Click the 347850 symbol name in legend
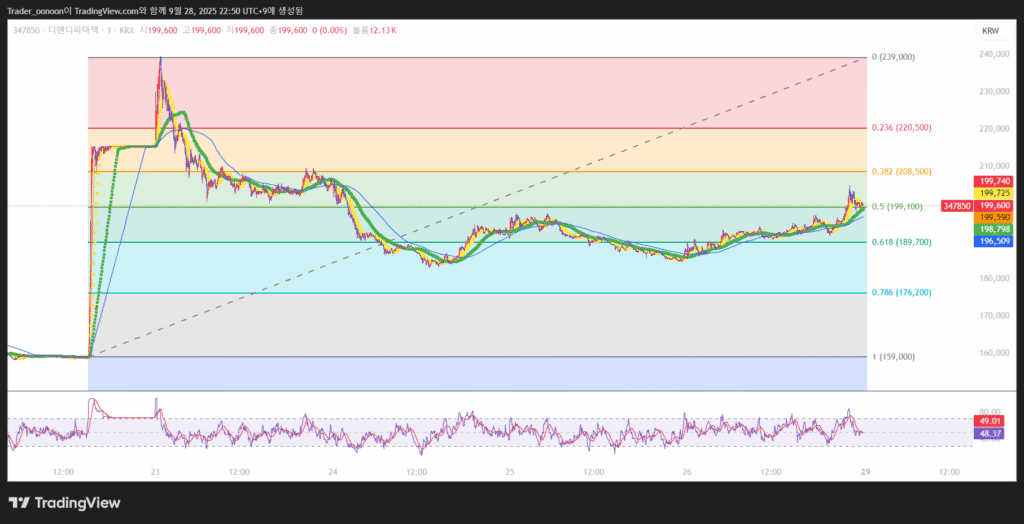Image resolution: width=1024 pixels, height=524 pixels. pyautogui.click(x=26, y=30)
